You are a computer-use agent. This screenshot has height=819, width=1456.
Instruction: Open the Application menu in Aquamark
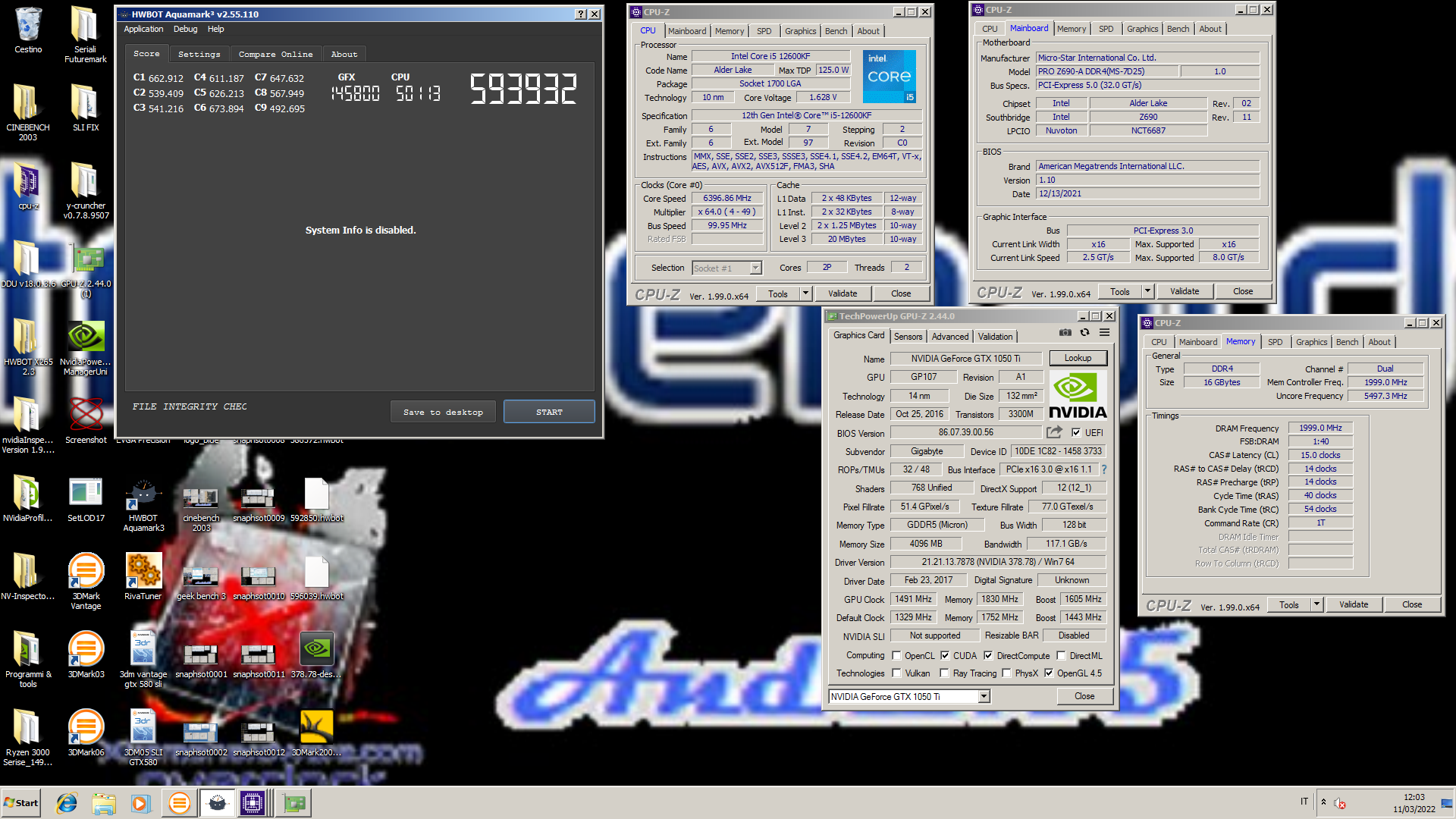point(143,29)
